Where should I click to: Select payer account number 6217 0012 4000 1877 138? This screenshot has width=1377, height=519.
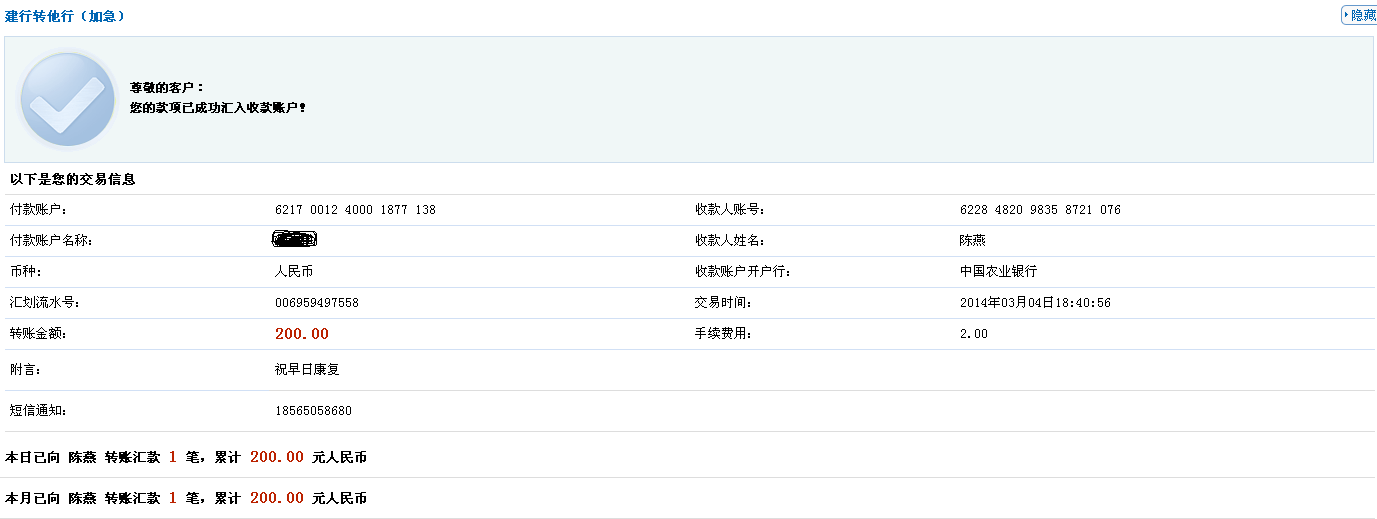click(x=355, y=210)
